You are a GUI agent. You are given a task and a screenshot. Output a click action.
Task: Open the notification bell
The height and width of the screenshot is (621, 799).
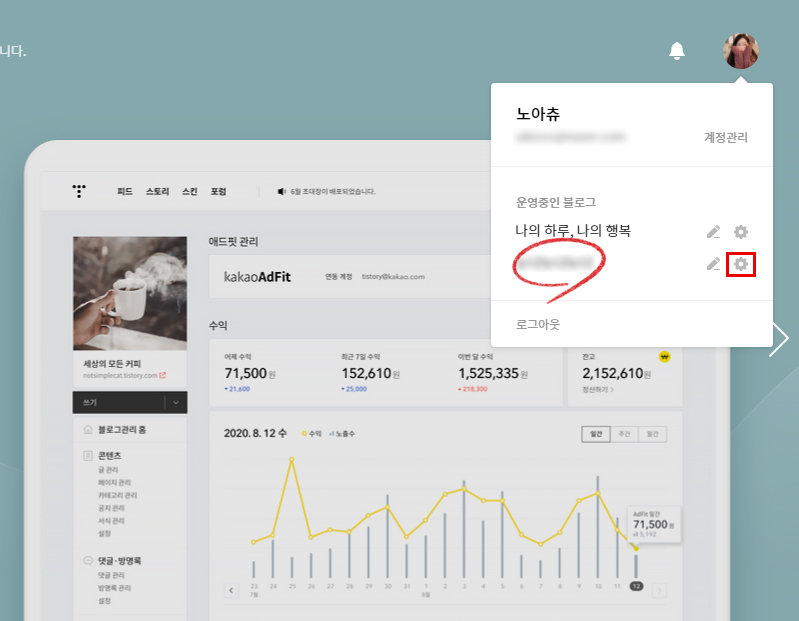click(x=677, y=51)
